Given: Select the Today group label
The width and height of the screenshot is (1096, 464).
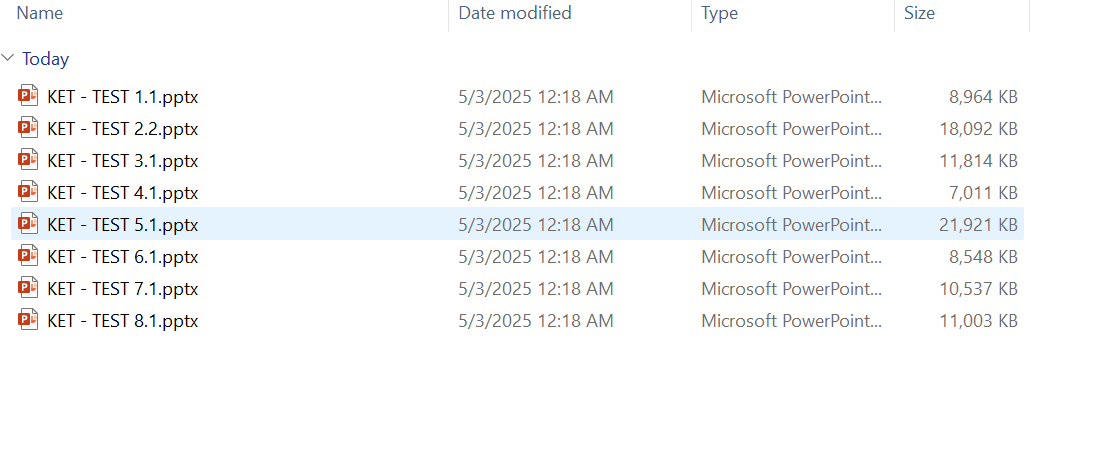Looking at the screenshot, I should pos(46,59).
